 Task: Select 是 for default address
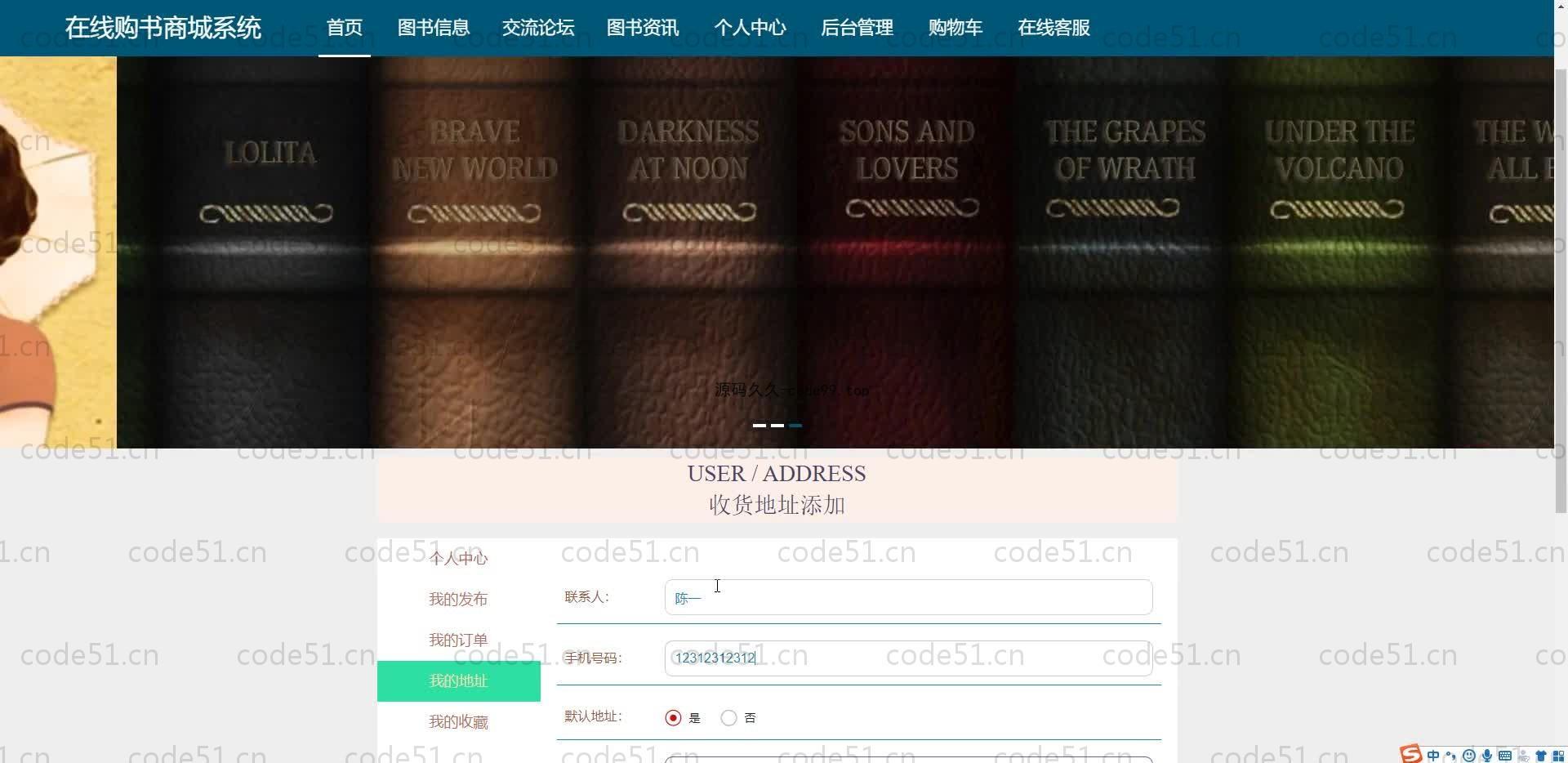673,718
